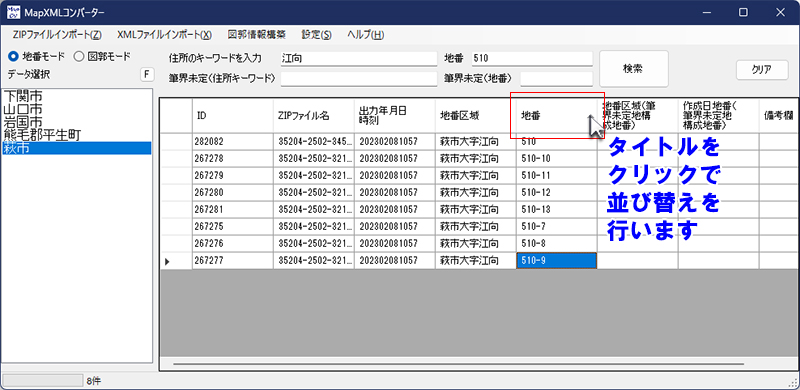Focus the 筆界未定(住所キーワード) input field
The height and width of the screenshot is (390, 800).
point(359,79)
